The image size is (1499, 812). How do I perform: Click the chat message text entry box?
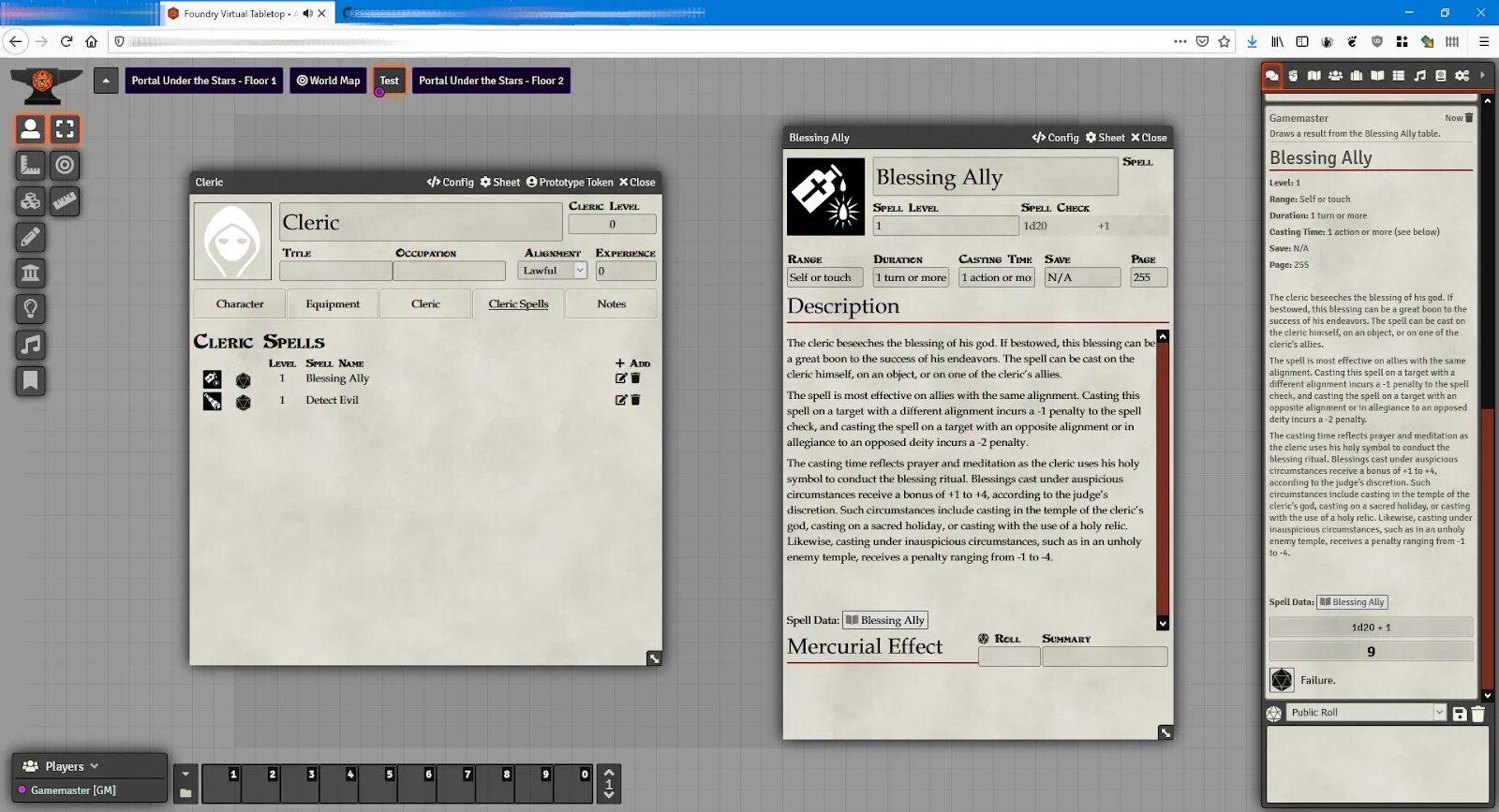coord(1376,764)
